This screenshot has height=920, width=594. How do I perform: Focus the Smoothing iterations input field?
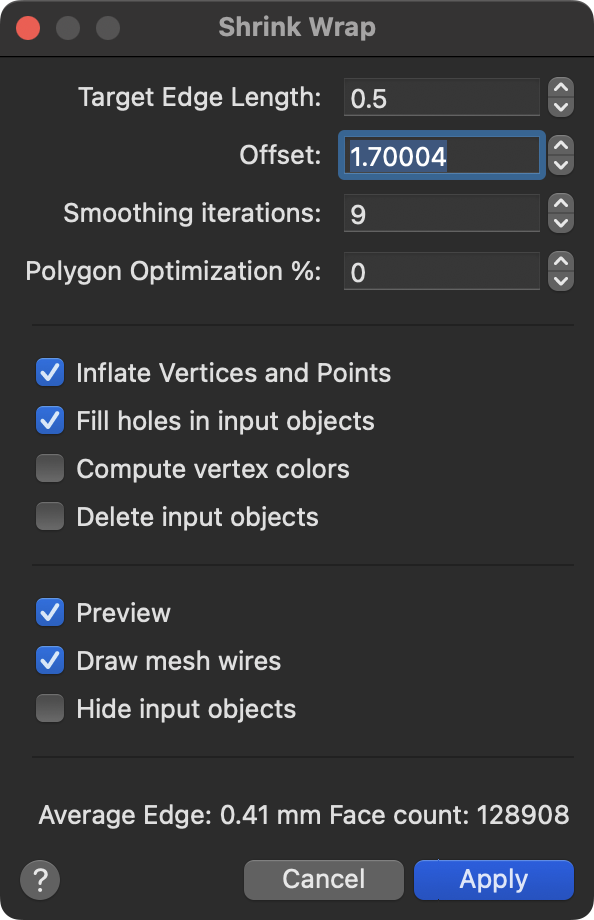point(441,213)
